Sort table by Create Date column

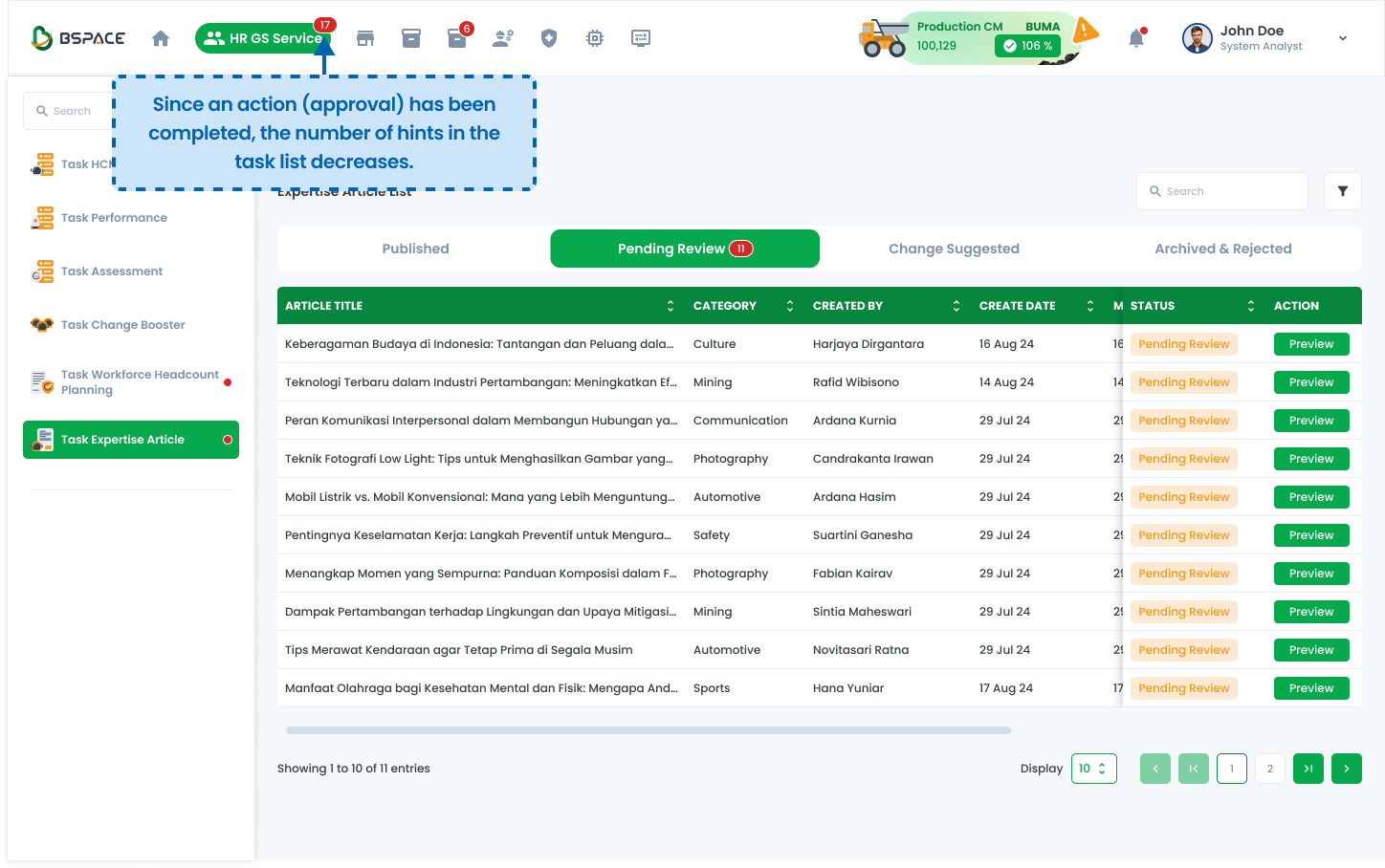pyautogui.click(x=1089, y=306)
